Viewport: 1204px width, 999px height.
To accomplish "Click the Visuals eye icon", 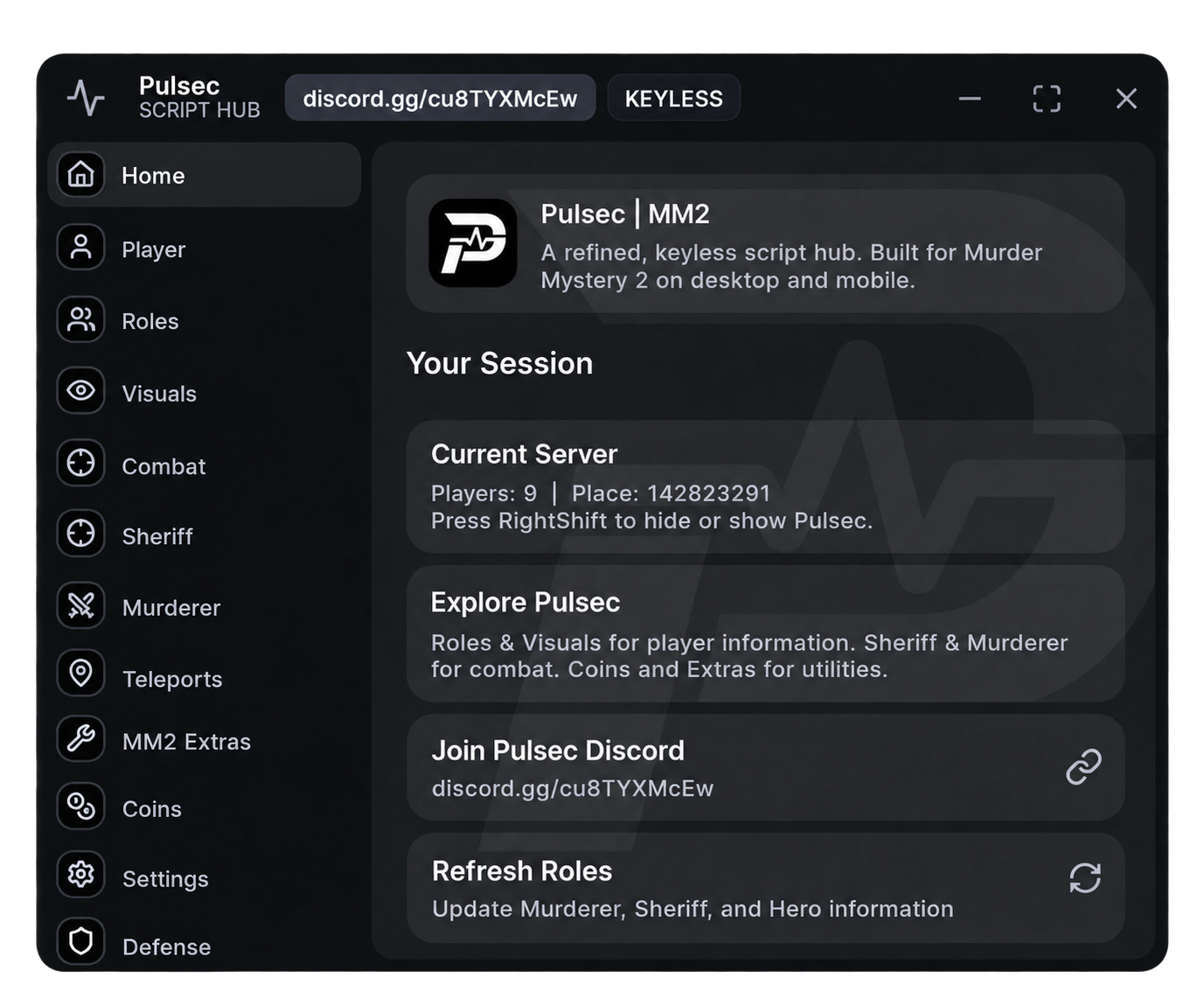I will coord(81,391).
